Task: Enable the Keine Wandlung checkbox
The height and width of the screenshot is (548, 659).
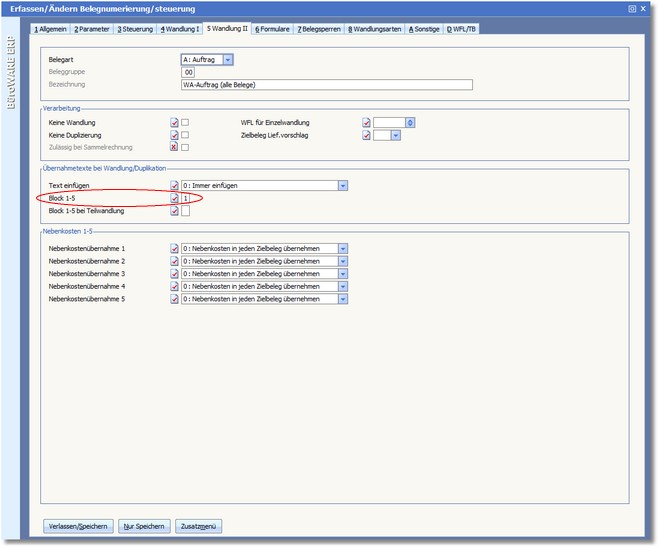Action: (185, 122)
